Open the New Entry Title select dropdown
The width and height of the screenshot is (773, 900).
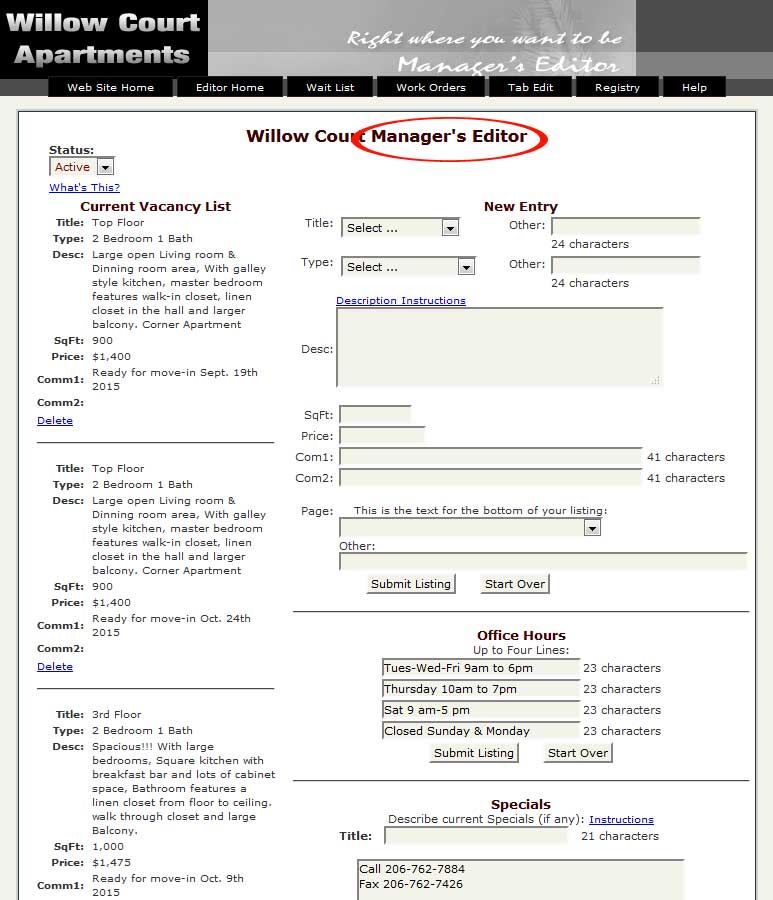[401, 228]
